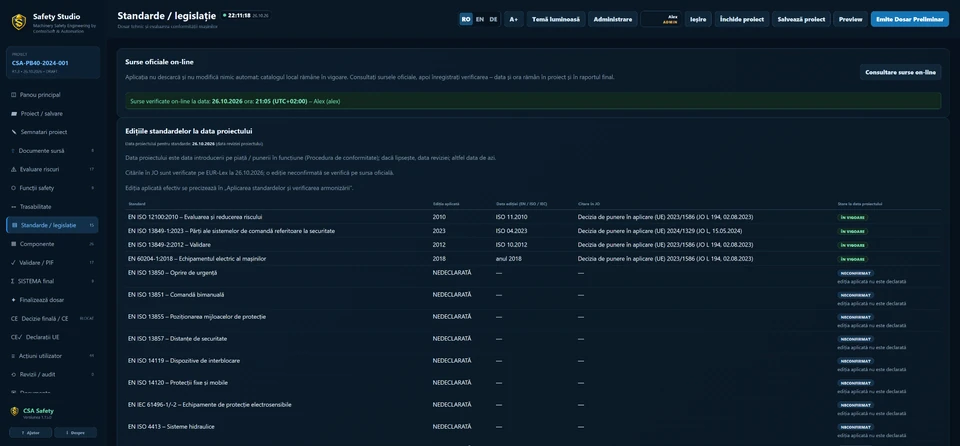960x446 pixels.
Task: Click JO citation (UE) 2024/1329 cell
Action: tap(659, 231)
